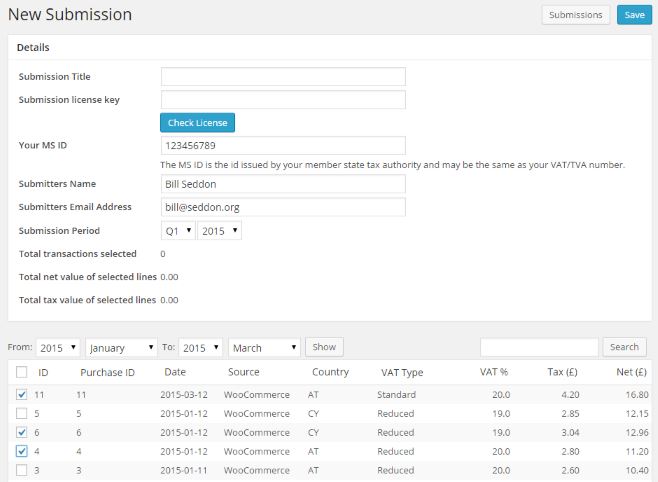Open the Submission Period quarter dropdown
This screenshot has height=482, width=658.
(x=178, y=231)
